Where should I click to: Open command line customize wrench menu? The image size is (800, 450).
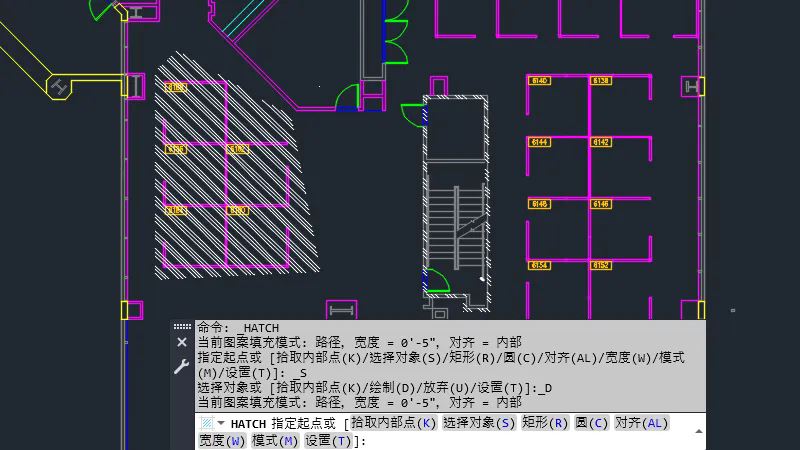coord(182,366)
